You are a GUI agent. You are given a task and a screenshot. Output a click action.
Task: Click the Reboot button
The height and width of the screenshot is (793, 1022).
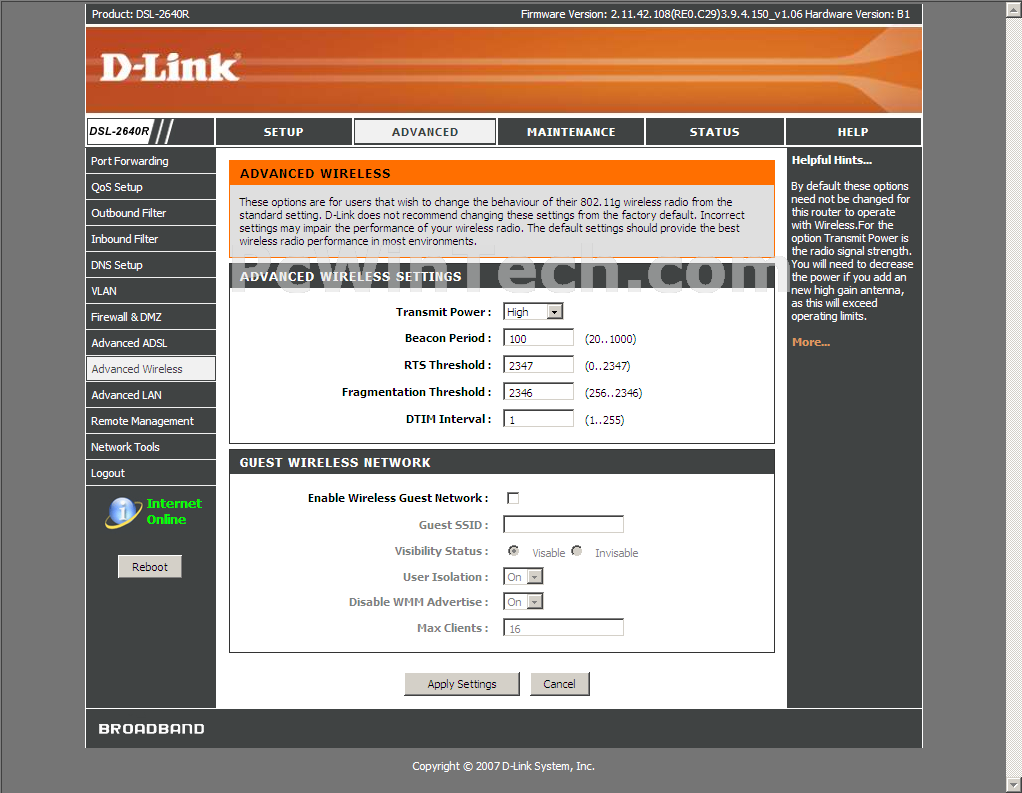150,567
